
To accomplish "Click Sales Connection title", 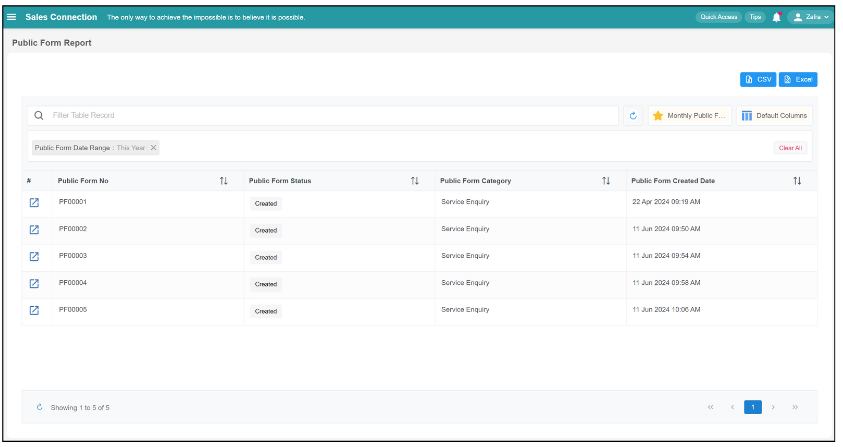I will [x=61, y=17].
